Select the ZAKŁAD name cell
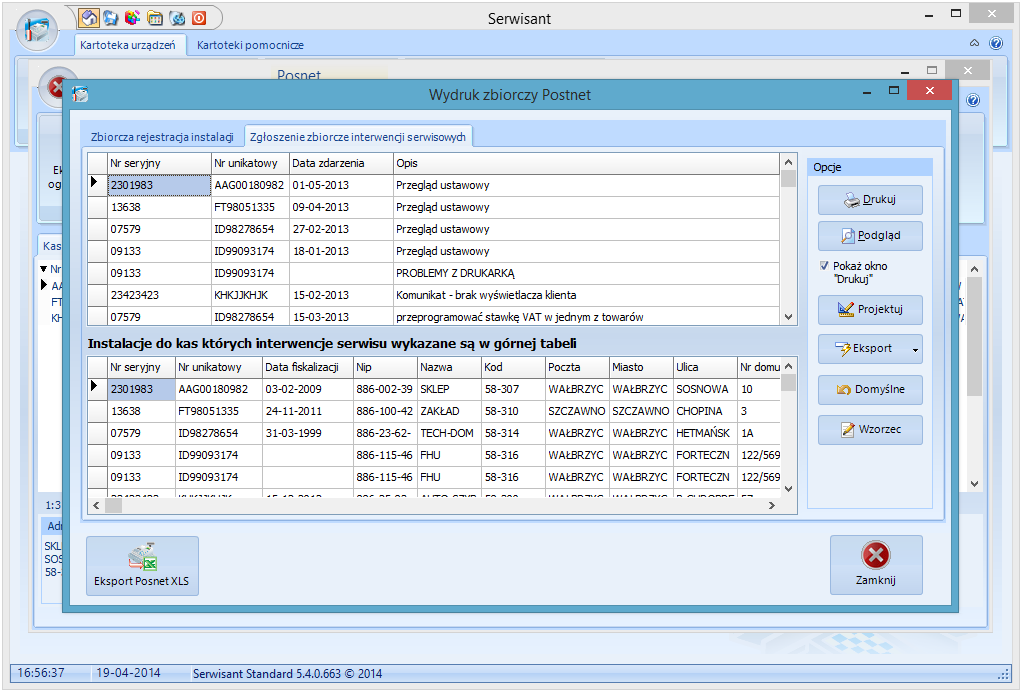The image size is (1023, 692). point(449,412)
